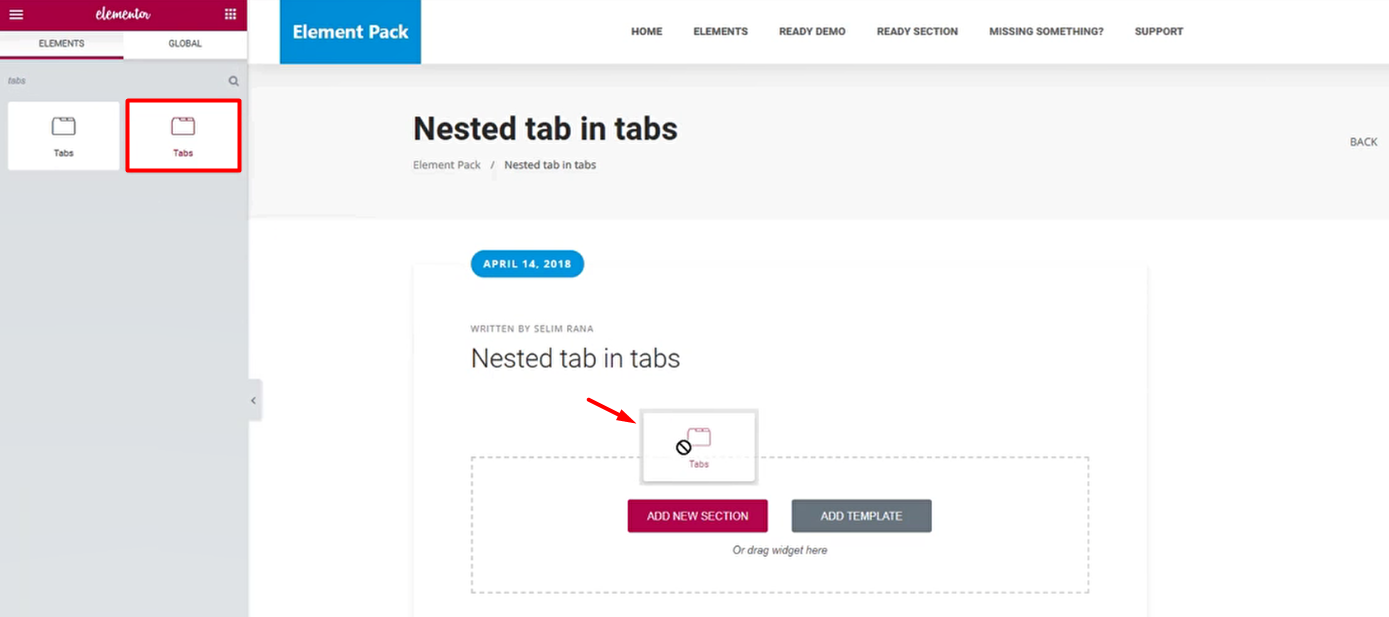Switch to the Elements tab
1389x617 pixels.
coord(61,44)
